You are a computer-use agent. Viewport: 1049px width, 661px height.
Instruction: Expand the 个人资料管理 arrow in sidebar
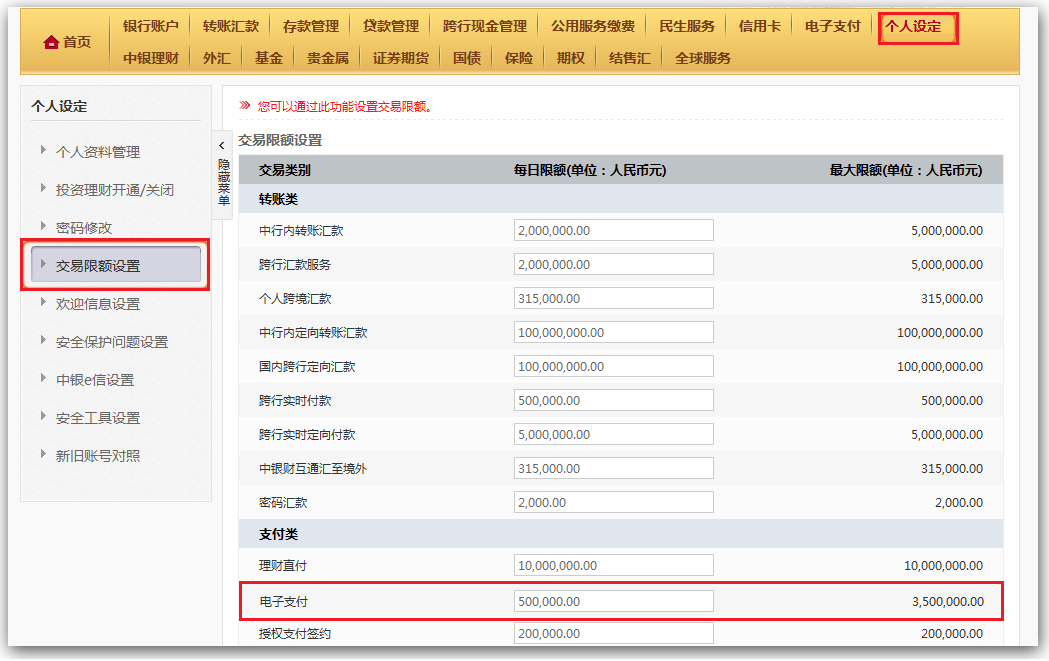(x=43, y=150)
